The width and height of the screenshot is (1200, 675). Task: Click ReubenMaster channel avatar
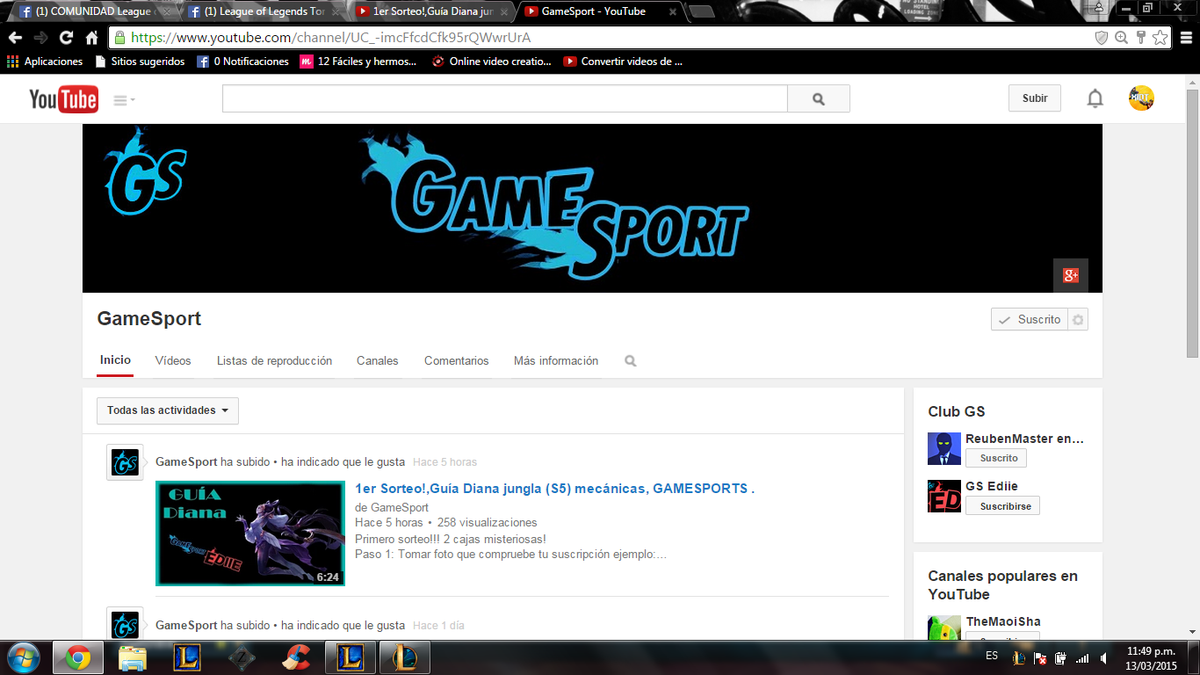point(944,448)
